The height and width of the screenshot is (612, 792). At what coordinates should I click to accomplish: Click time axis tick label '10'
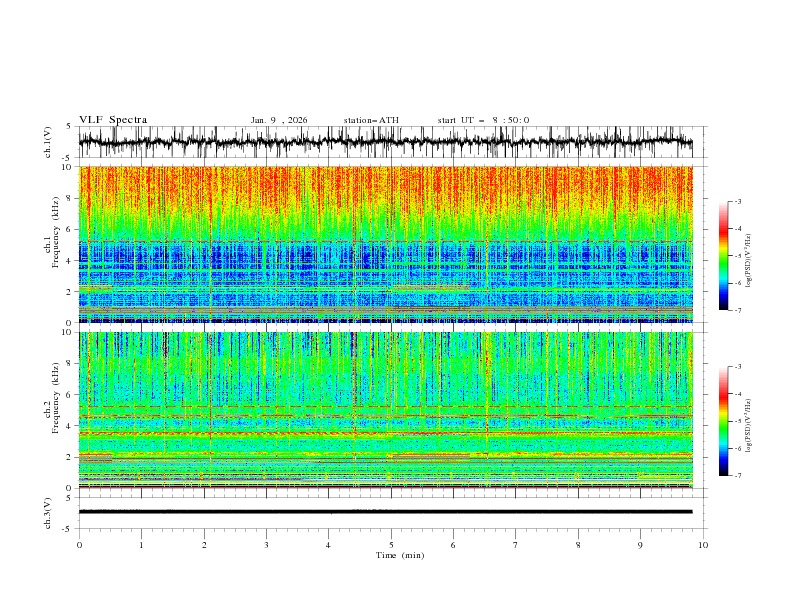(703, 545)
